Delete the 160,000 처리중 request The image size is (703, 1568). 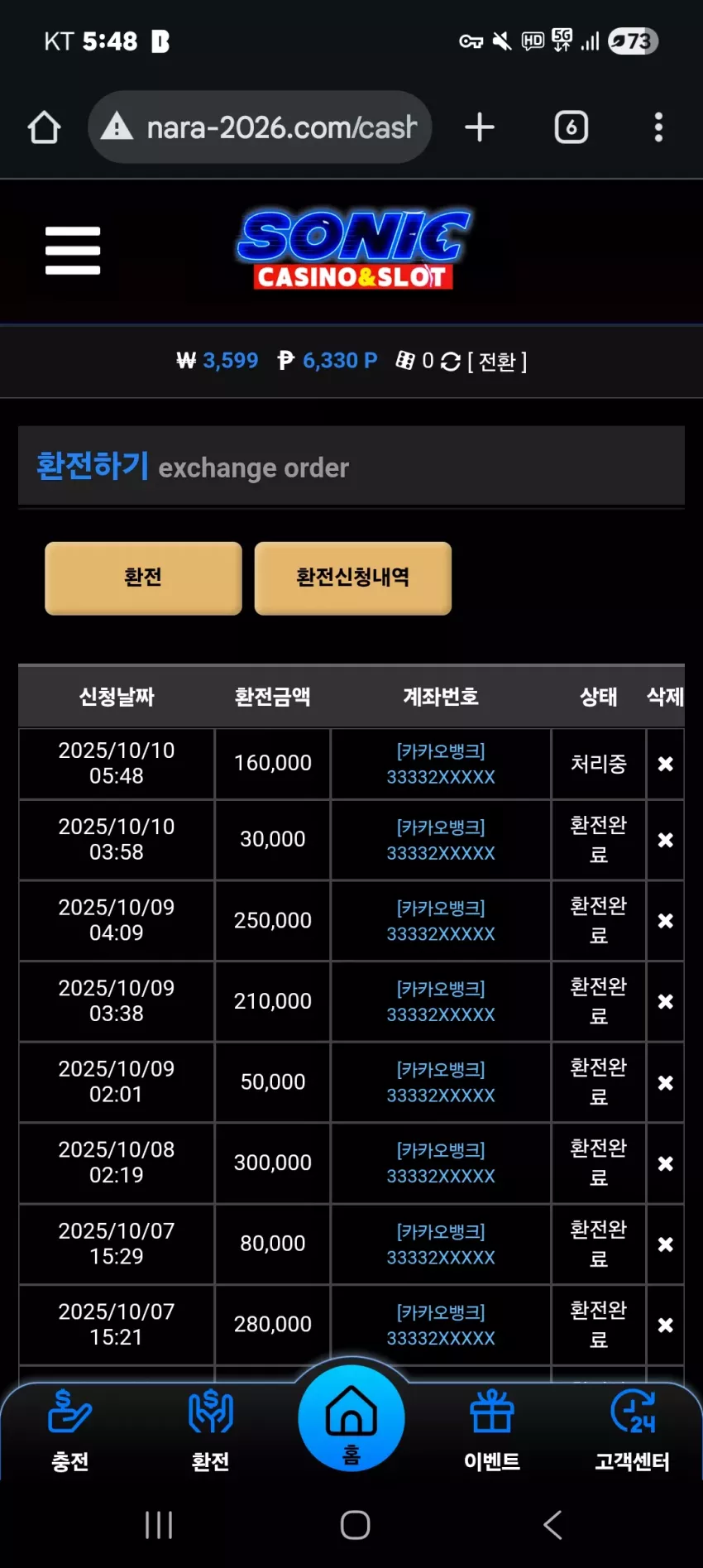(665, 764)
